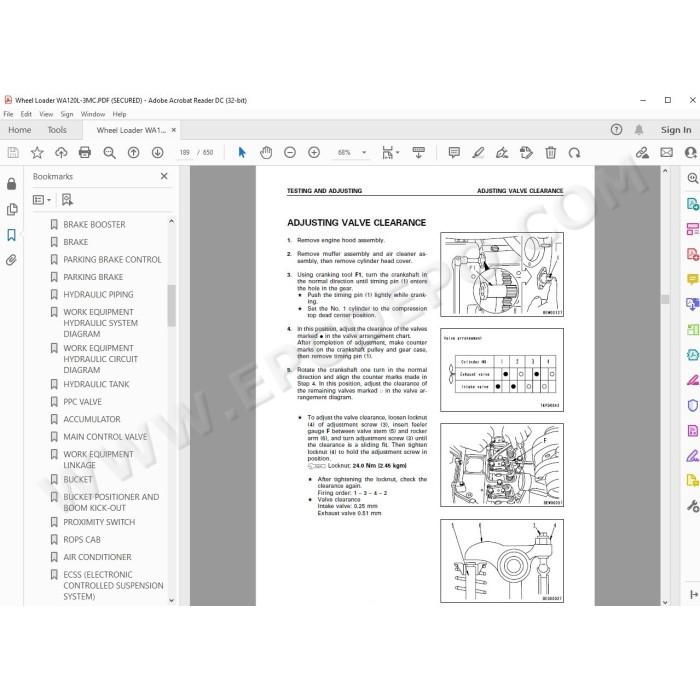
Task: Click the document vertical scrollbar thumb
Action: point(665,299)
